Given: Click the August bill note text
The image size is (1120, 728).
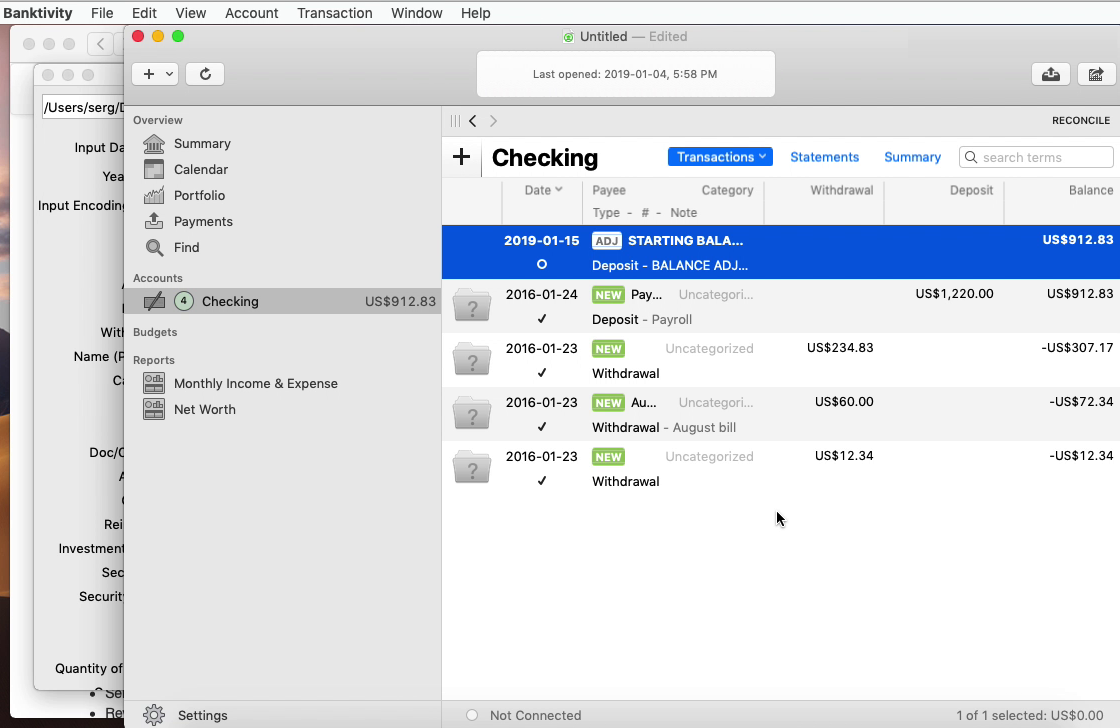Looking at the screenshot, I should [704, 427].
